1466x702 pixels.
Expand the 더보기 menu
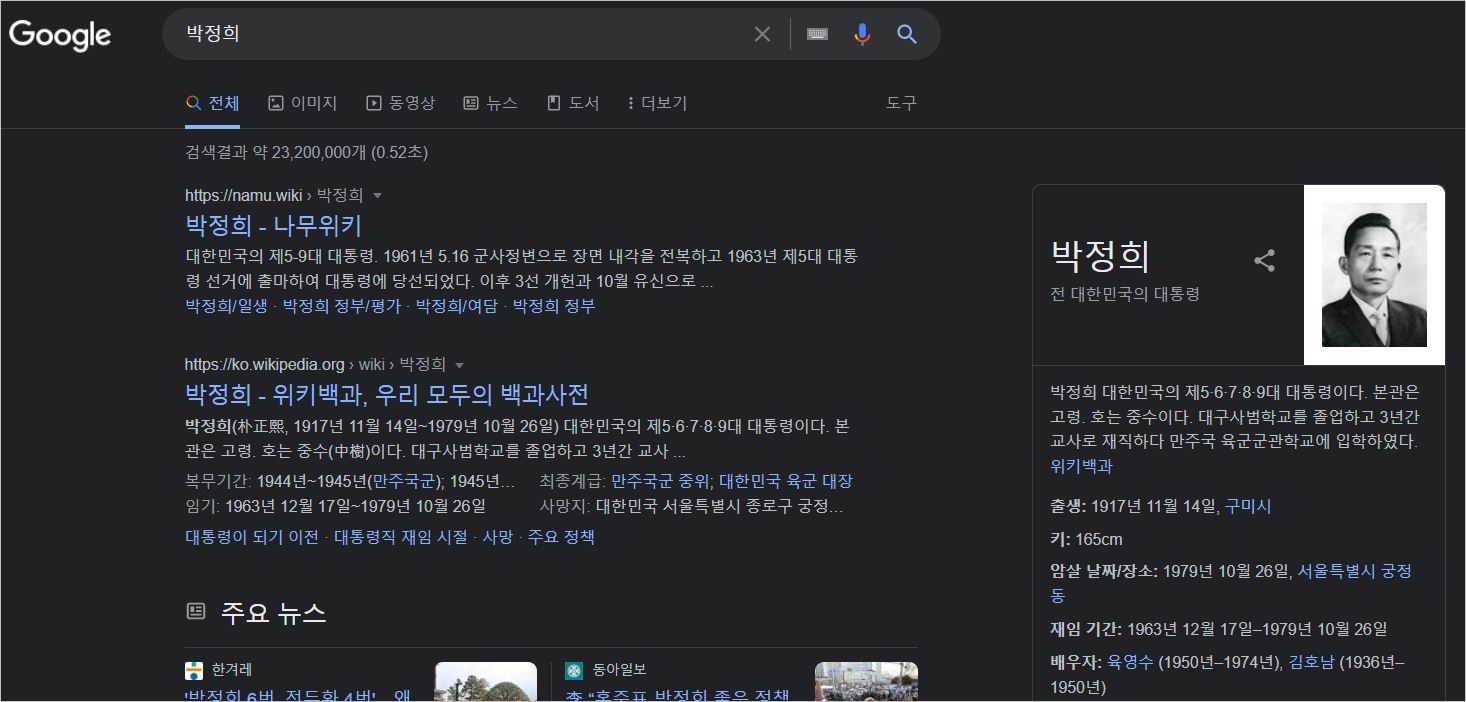[x=657, y=103]
